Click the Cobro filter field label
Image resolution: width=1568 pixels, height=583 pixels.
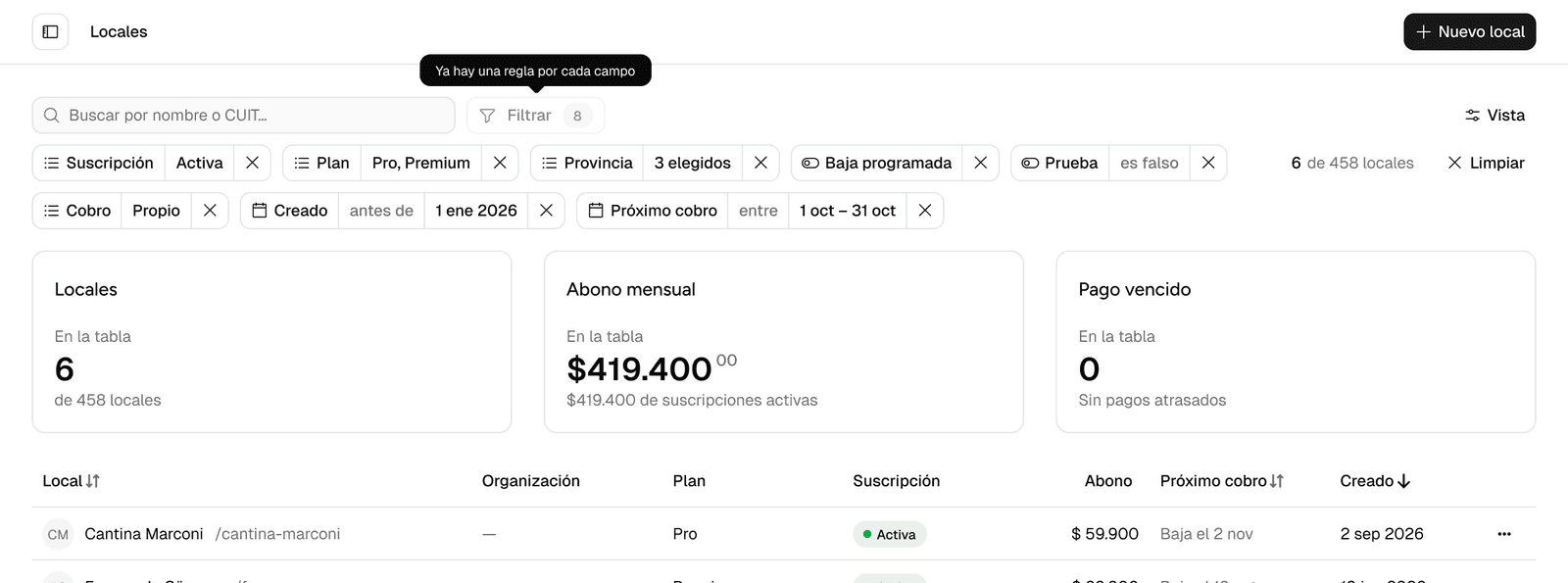point(77,211)
